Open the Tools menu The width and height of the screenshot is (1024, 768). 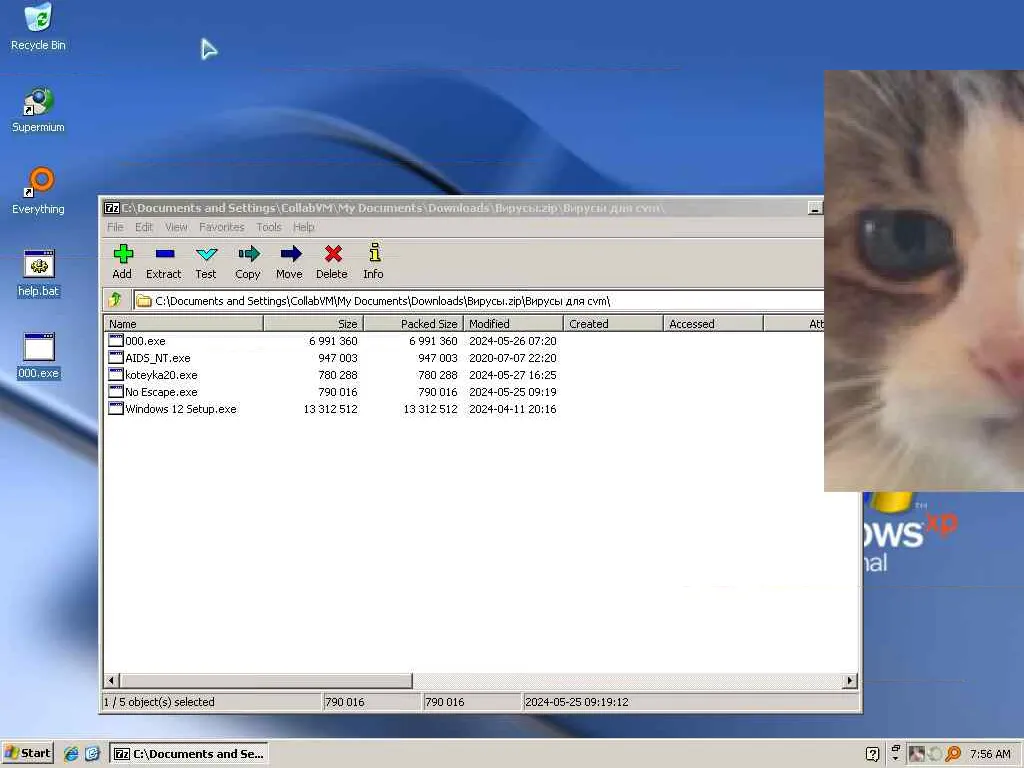(x=268, y=227)
